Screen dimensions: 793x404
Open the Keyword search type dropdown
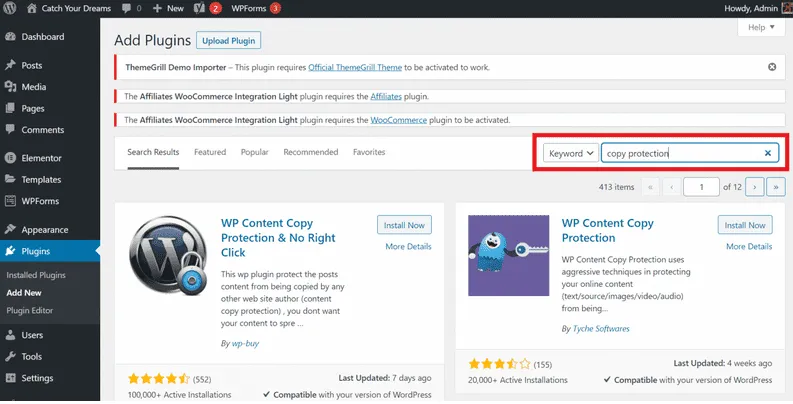click(570, 153)
